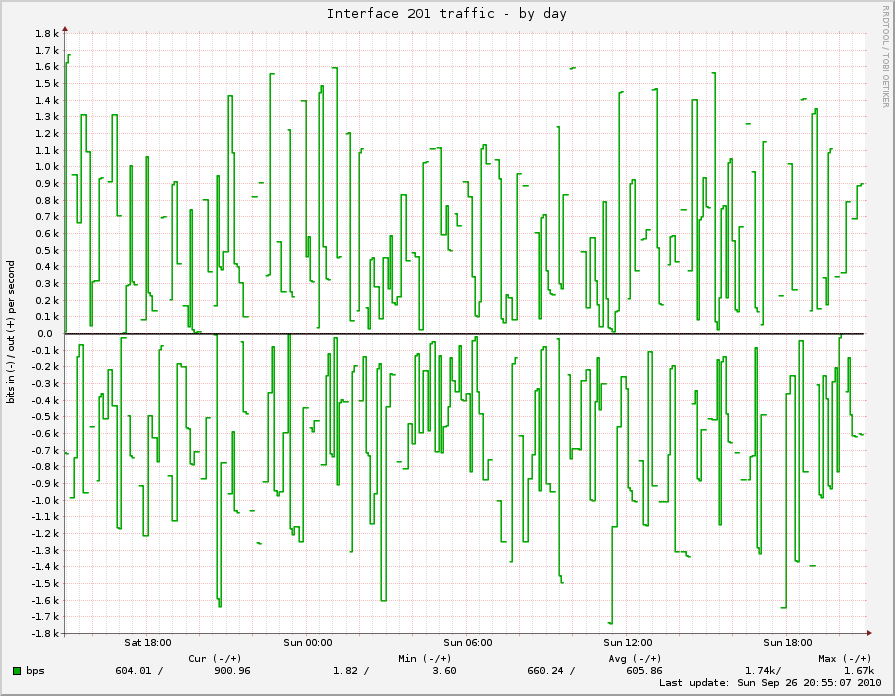The height and width of the screenshot is (696, 895).
Task: Click the red arrow at x-axis right end
Action: point(873,334)
